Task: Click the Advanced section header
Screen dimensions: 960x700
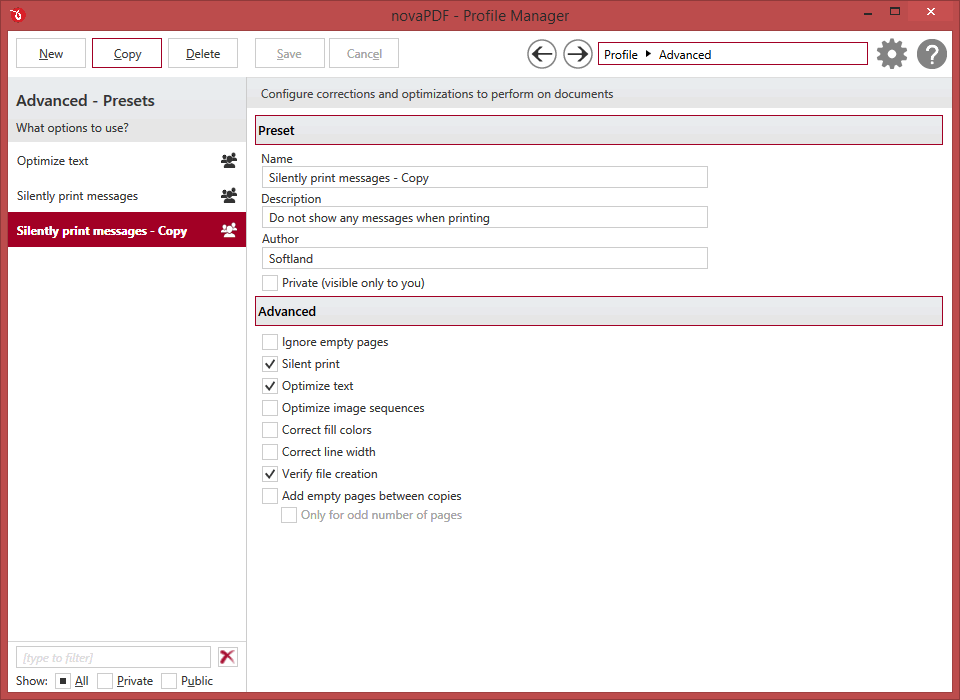Action: pyautogui.click(x=599, y=311)
